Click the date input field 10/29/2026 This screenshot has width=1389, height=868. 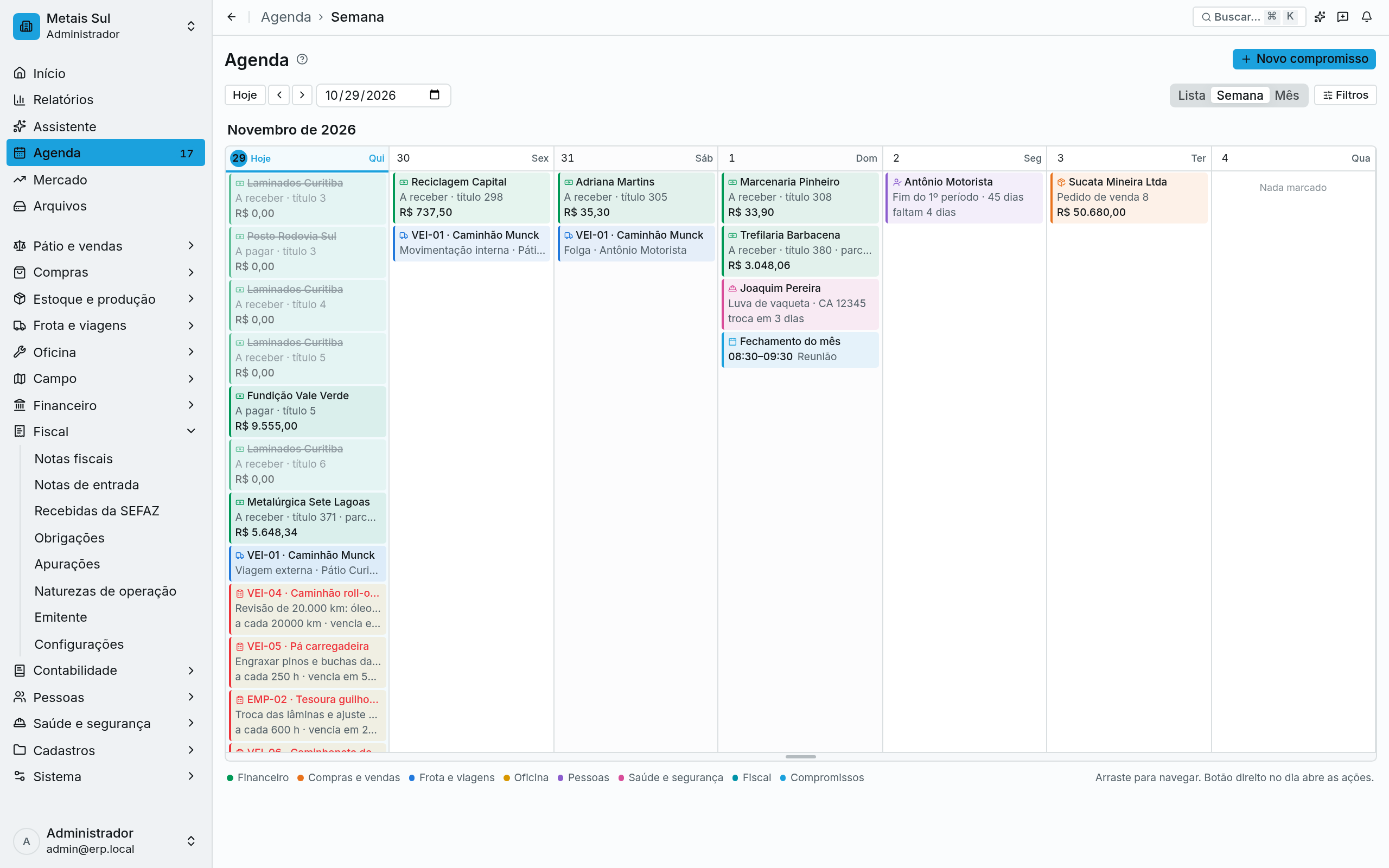click(384, 95)
